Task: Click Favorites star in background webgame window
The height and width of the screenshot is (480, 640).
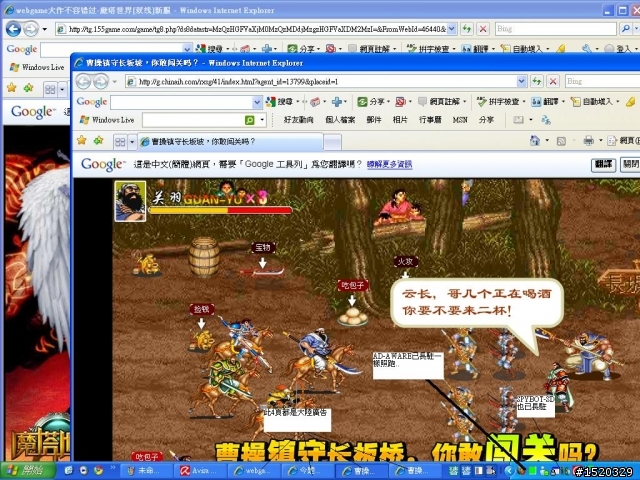Action: pyautogui.click(x=11, y=88)
